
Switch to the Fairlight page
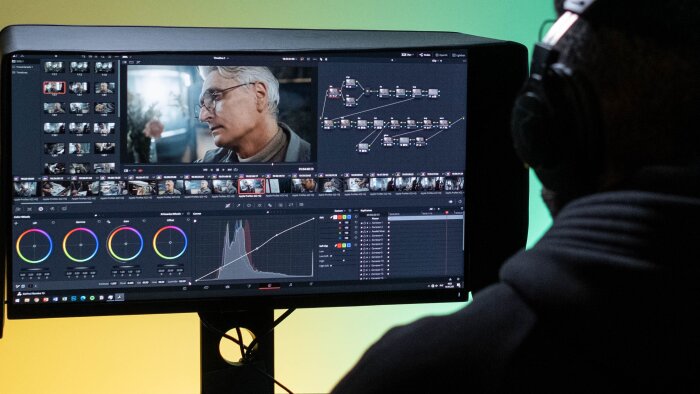coord(290,285)
